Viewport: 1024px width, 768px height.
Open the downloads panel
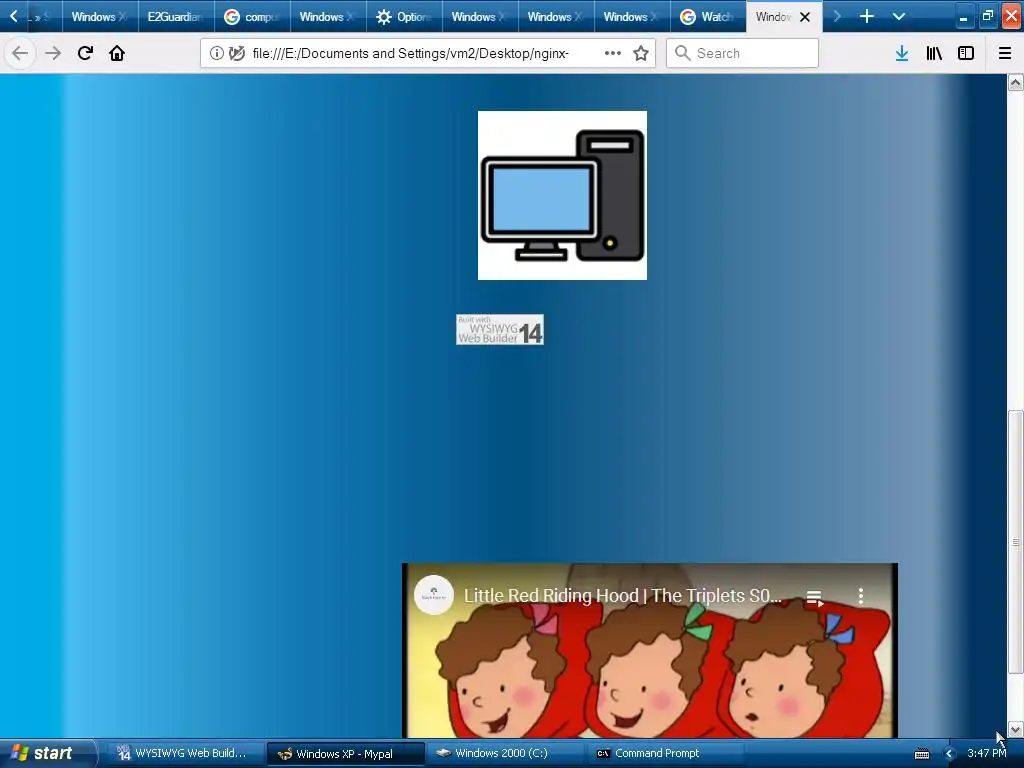click(902, 53)
